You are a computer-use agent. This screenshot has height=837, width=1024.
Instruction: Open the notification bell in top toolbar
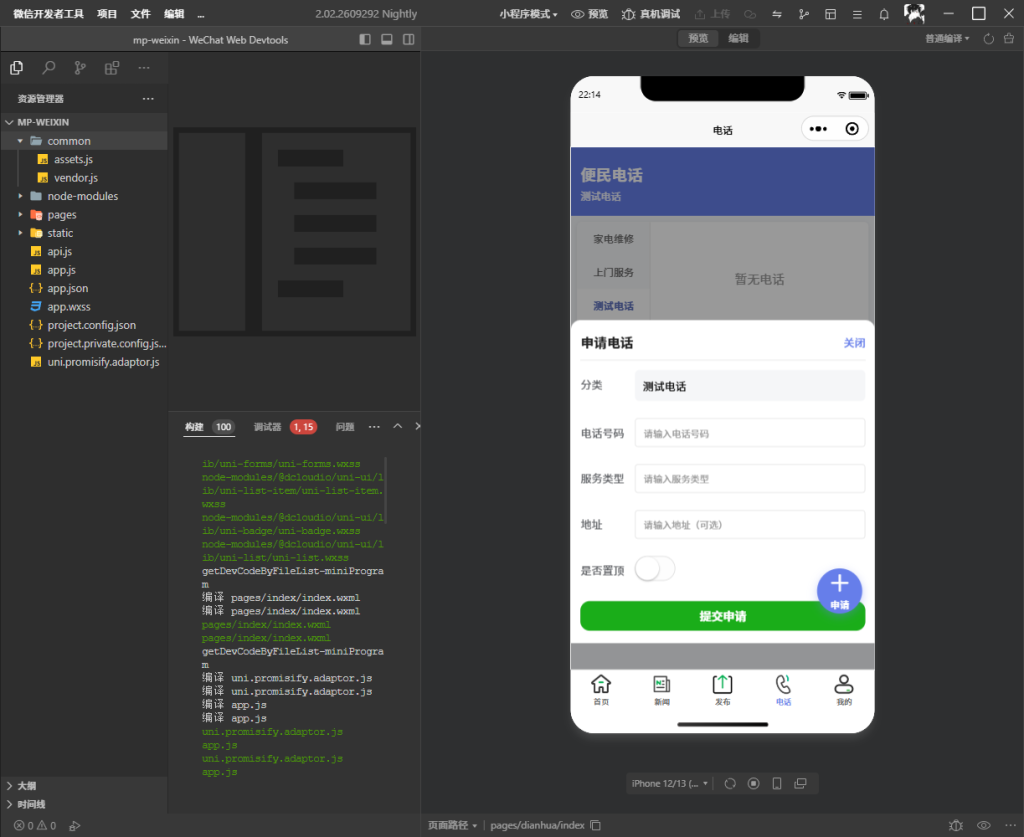click(884, 14)
